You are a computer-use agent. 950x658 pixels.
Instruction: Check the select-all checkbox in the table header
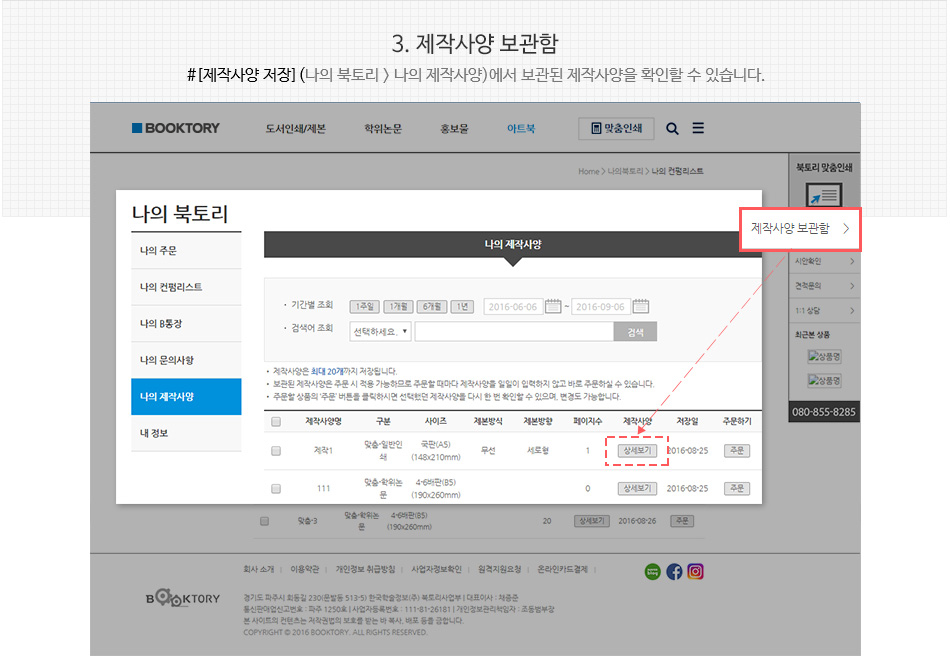pyautogui.click(x=276, y=421)
